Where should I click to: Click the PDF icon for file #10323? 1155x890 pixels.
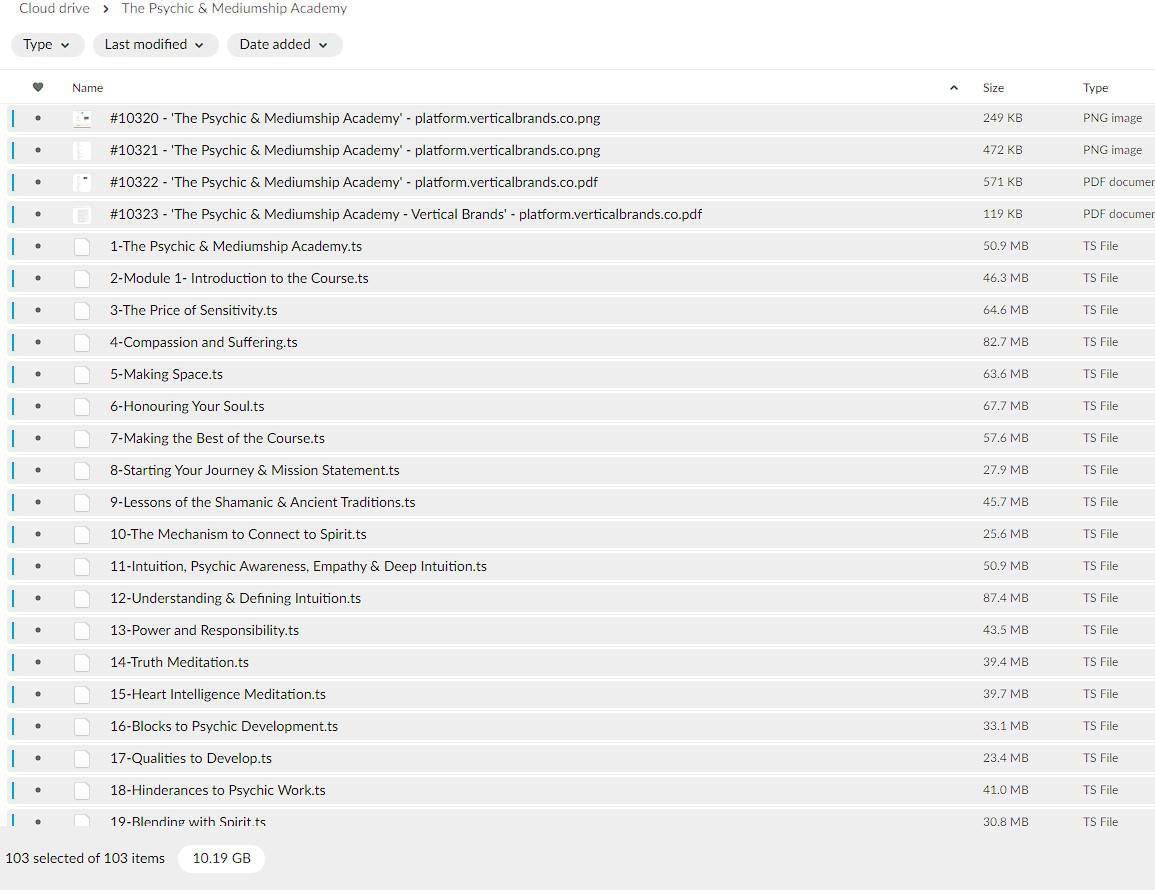[x=82, y=215]
